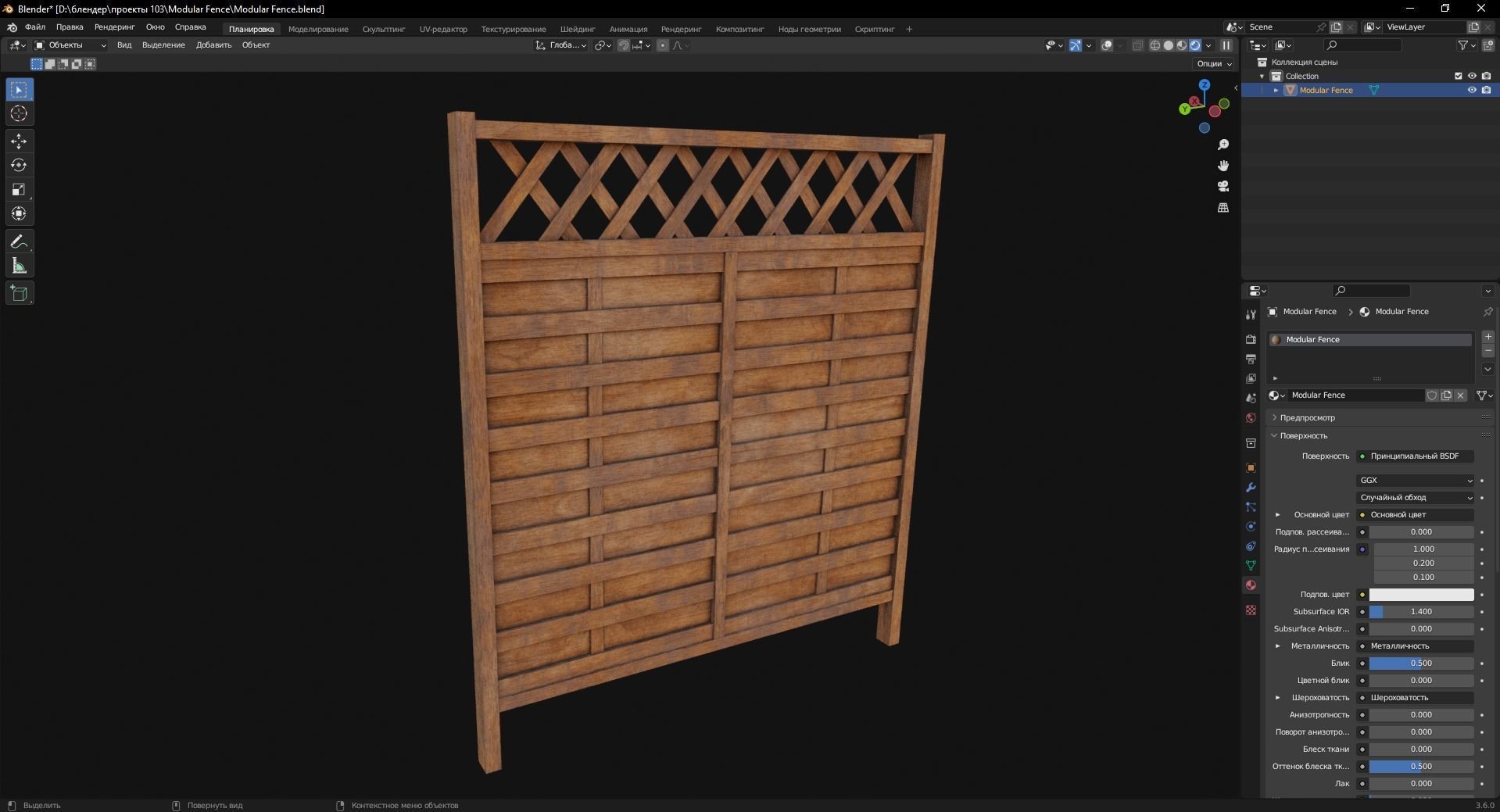Toggle Collection exclude checkbox in outliner
The height and width of the screenshot is (812, 1500).
tap(1458, 77)
